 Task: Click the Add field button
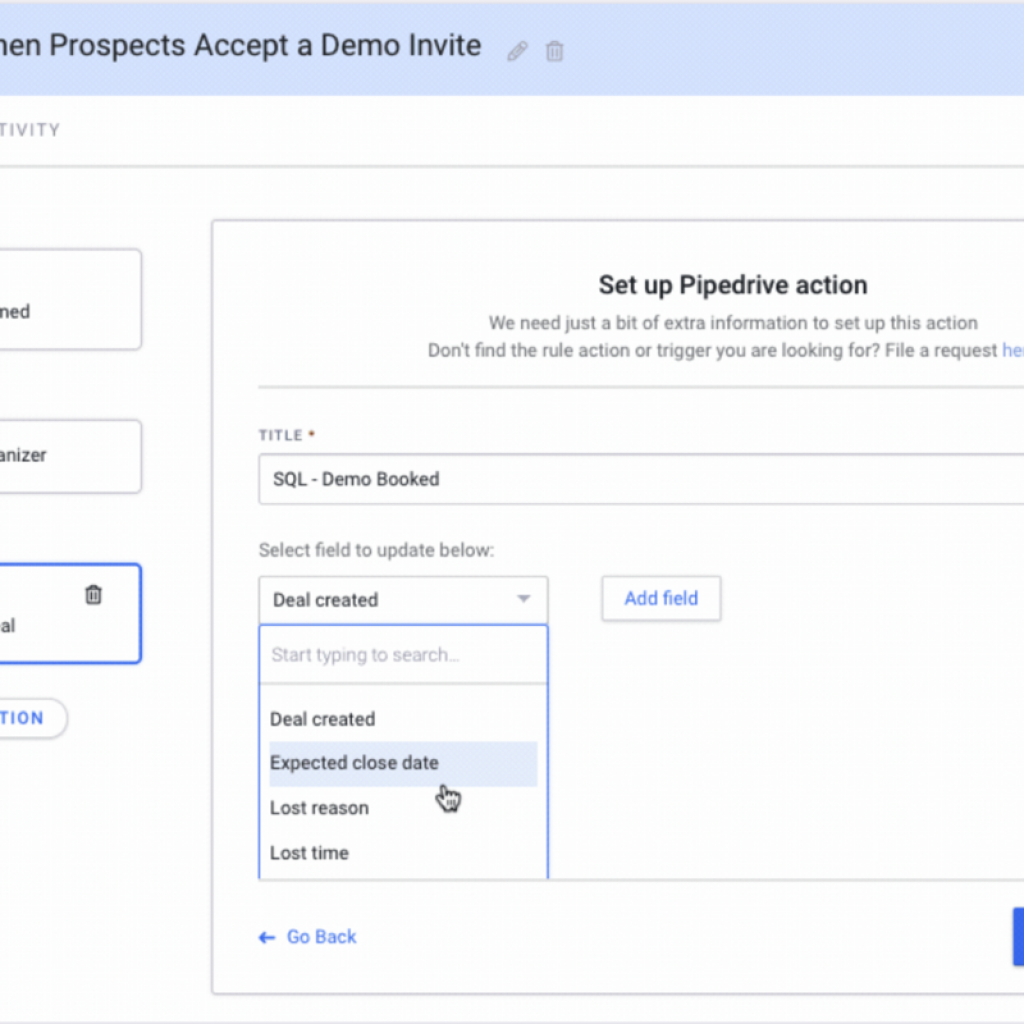pyautogui.click(x=661, y=598)
